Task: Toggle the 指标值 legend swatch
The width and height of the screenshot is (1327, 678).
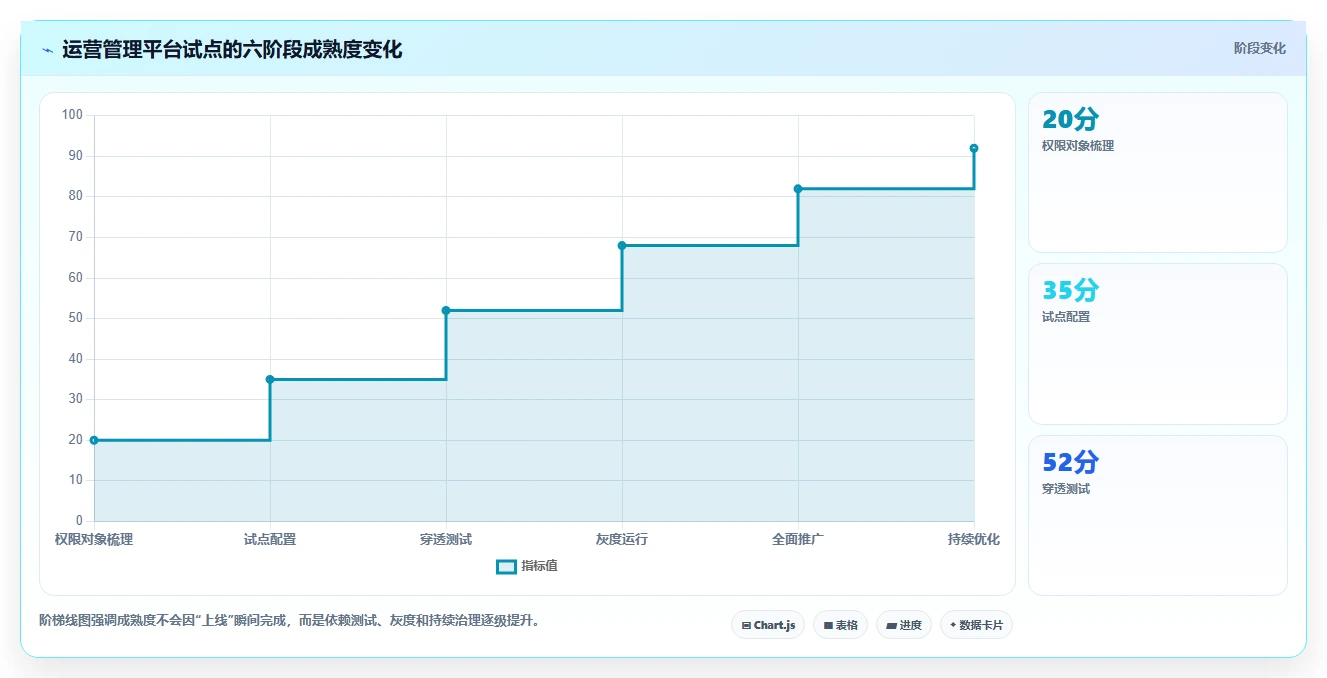Action: (x=506, y=567)
